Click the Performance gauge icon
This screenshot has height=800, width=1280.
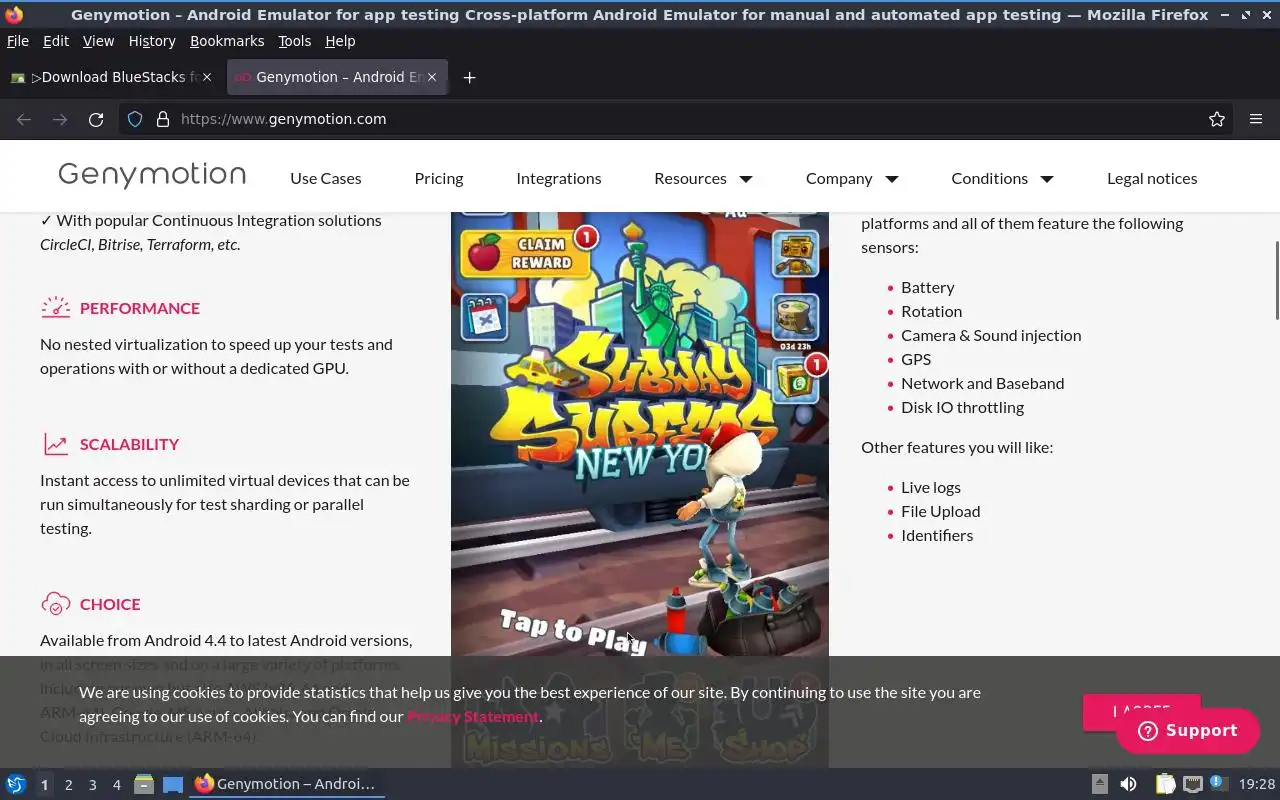[55, 307]
